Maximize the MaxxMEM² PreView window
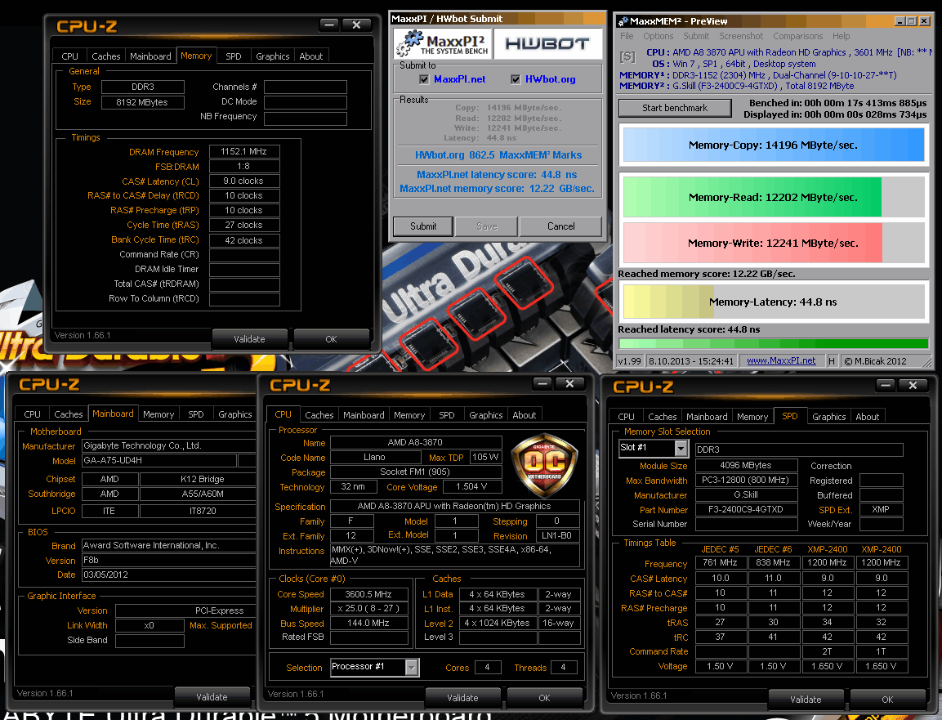The image size is (942, 720). (911, 21)
